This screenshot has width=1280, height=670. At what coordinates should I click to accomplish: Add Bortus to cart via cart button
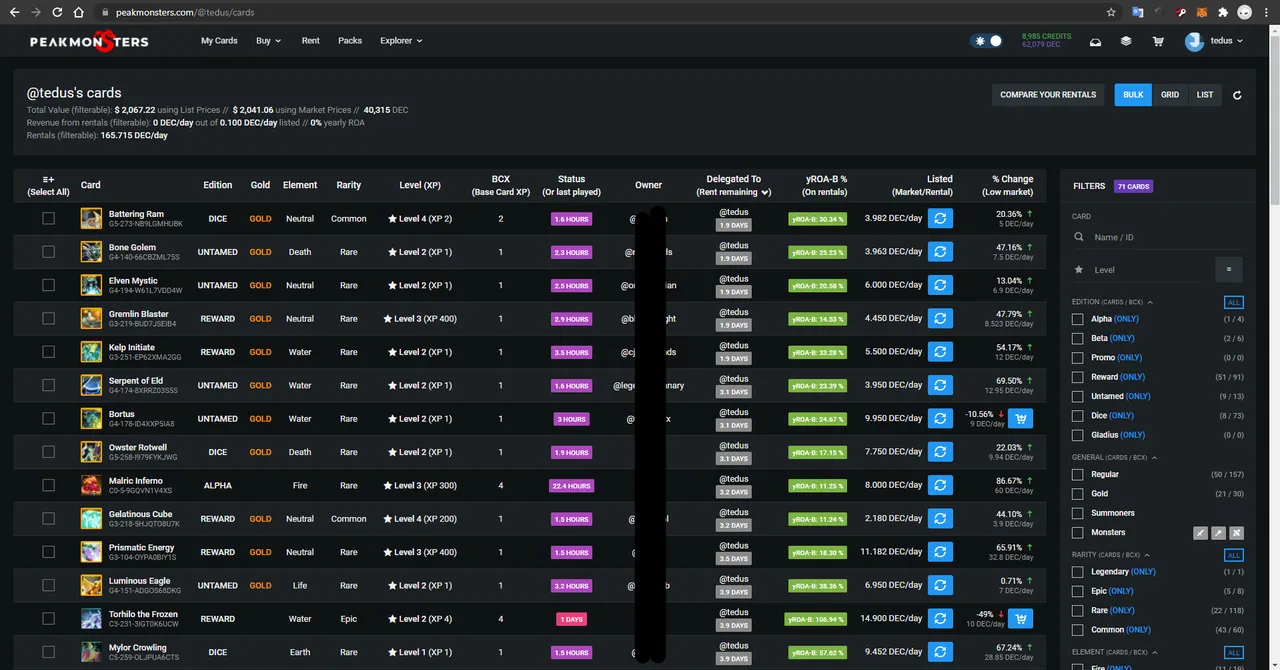click(x=1020, y=419)
